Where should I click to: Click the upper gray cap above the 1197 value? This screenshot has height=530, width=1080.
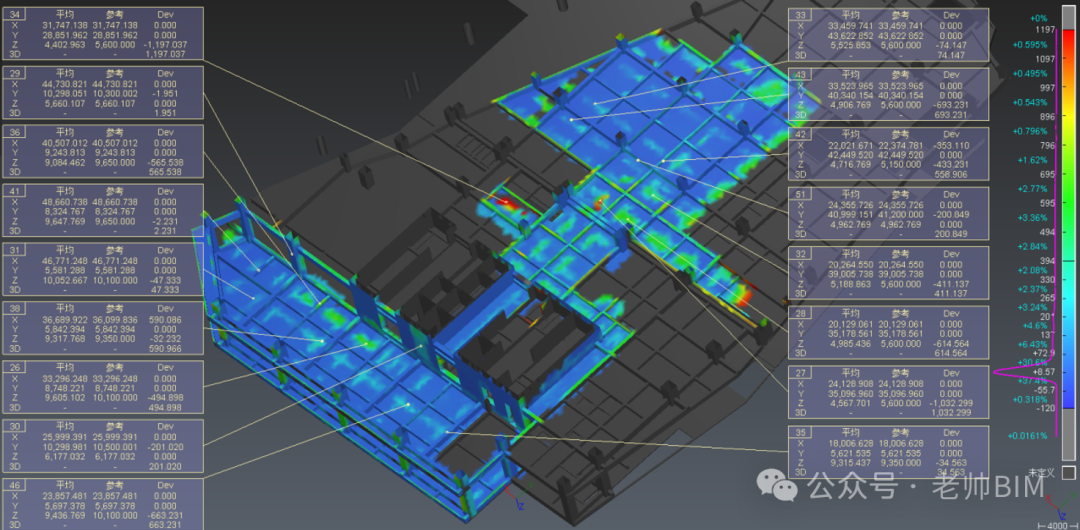pyautogui.click(x=1068, y=21)
